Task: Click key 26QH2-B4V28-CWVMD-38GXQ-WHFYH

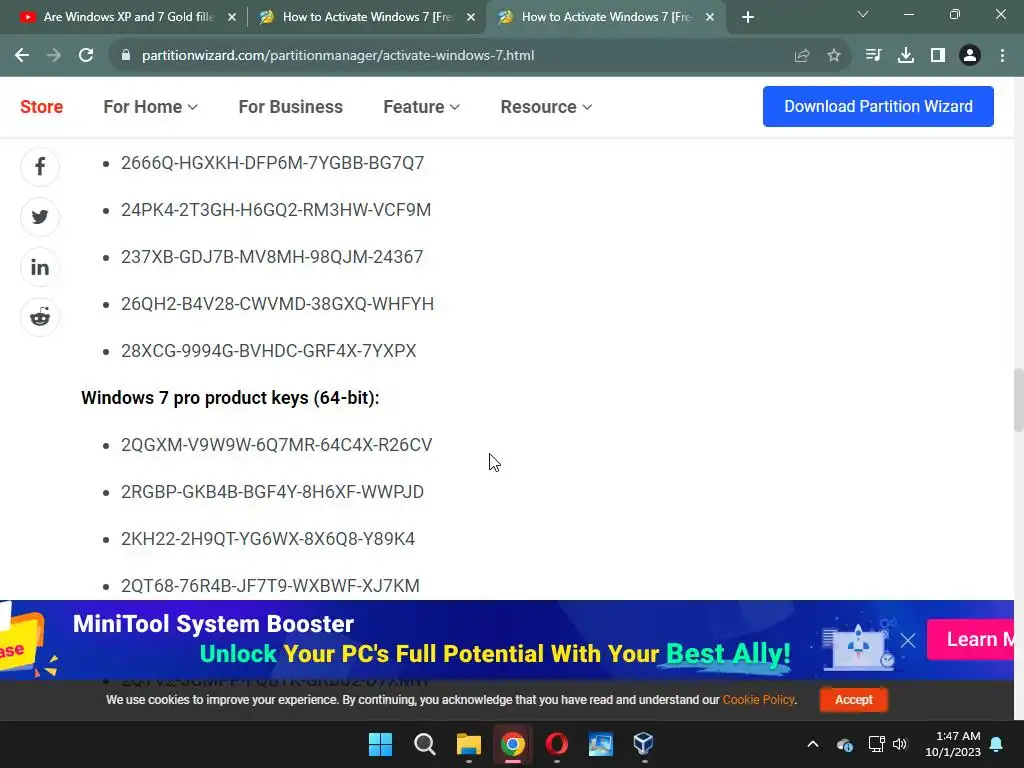Action: (x=277, y=304)
